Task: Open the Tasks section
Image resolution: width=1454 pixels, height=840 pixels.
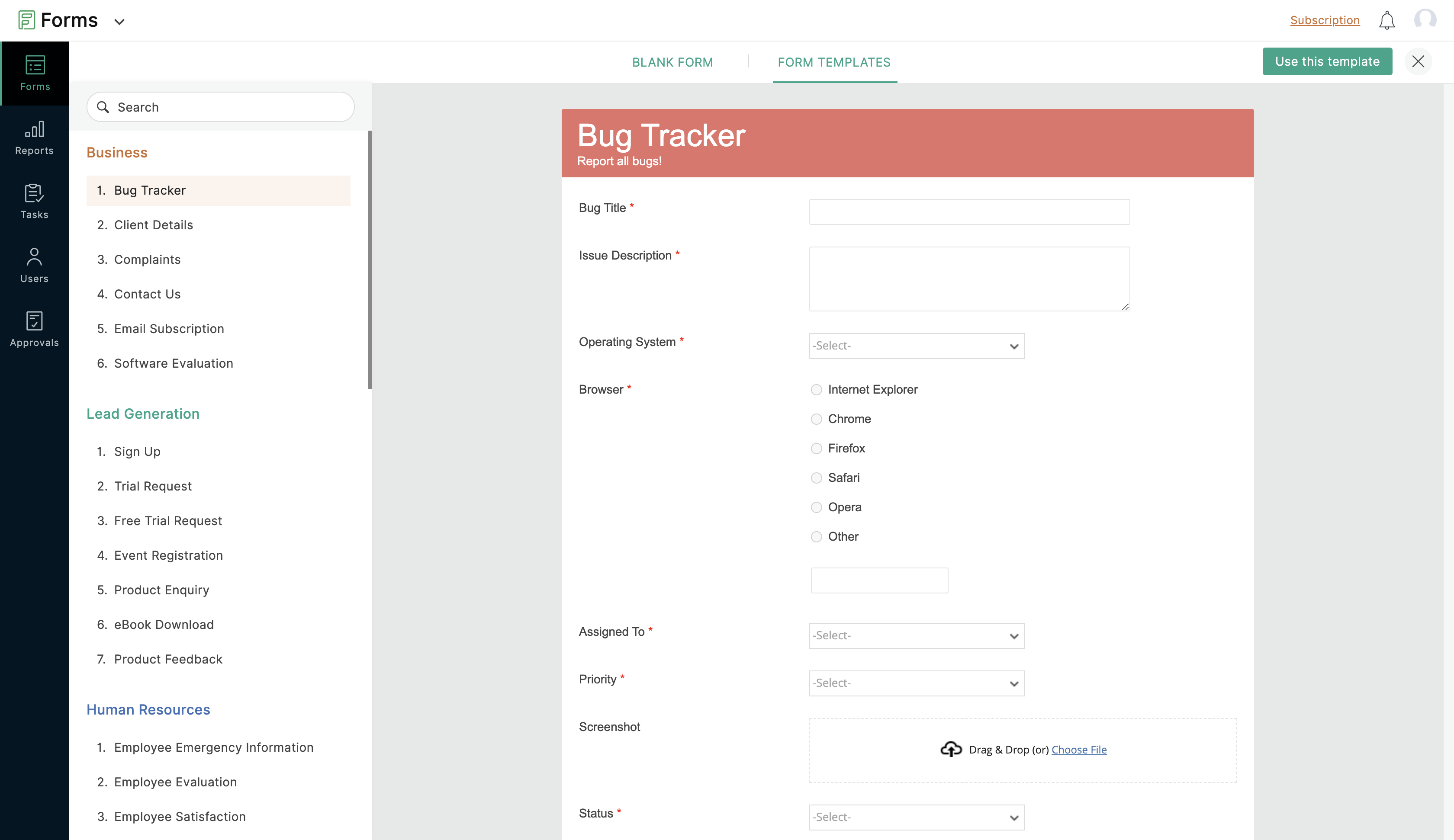Action: pos(35,201)
